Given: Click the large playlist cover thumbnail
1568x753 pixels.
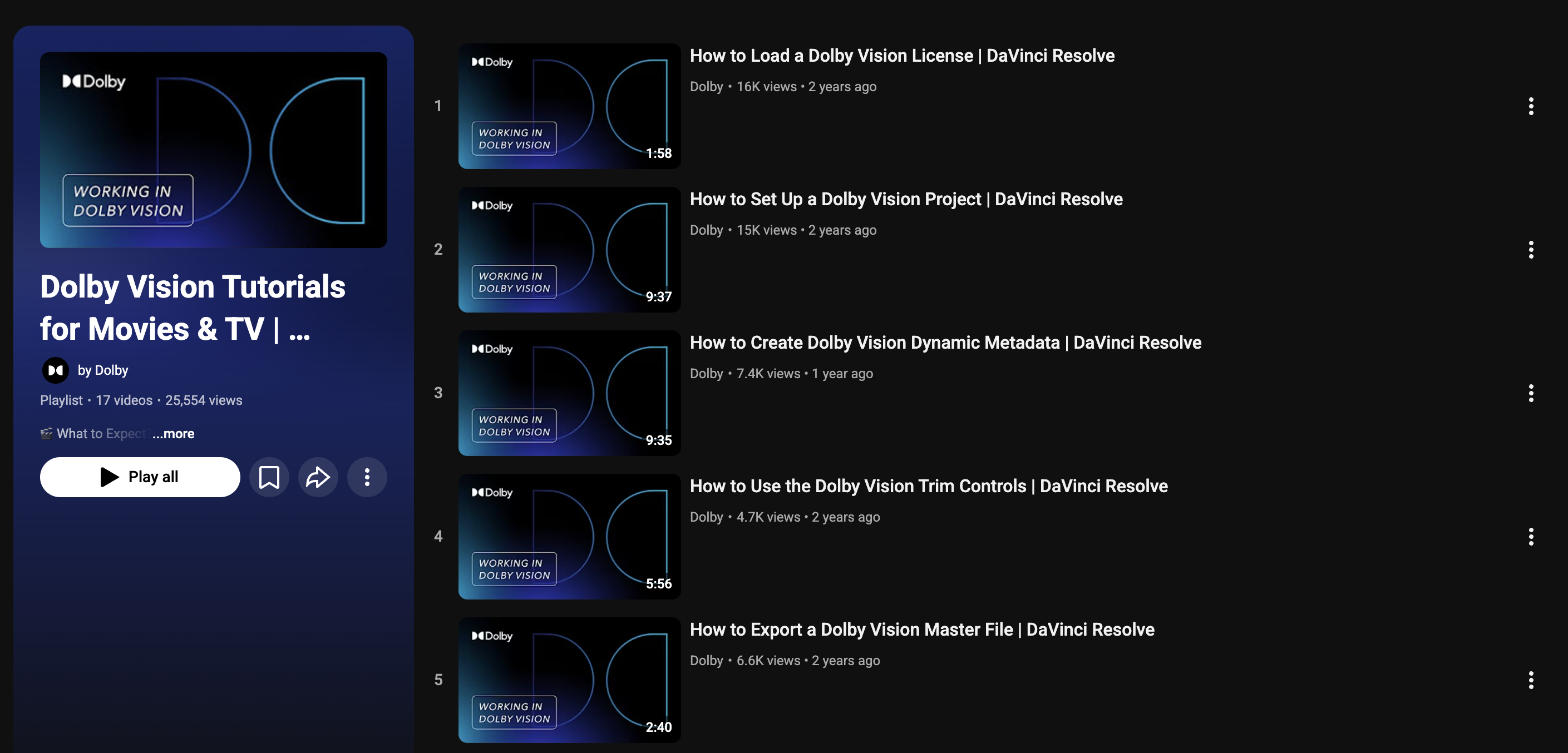Looking at the screenshot, I should [214, 150].
